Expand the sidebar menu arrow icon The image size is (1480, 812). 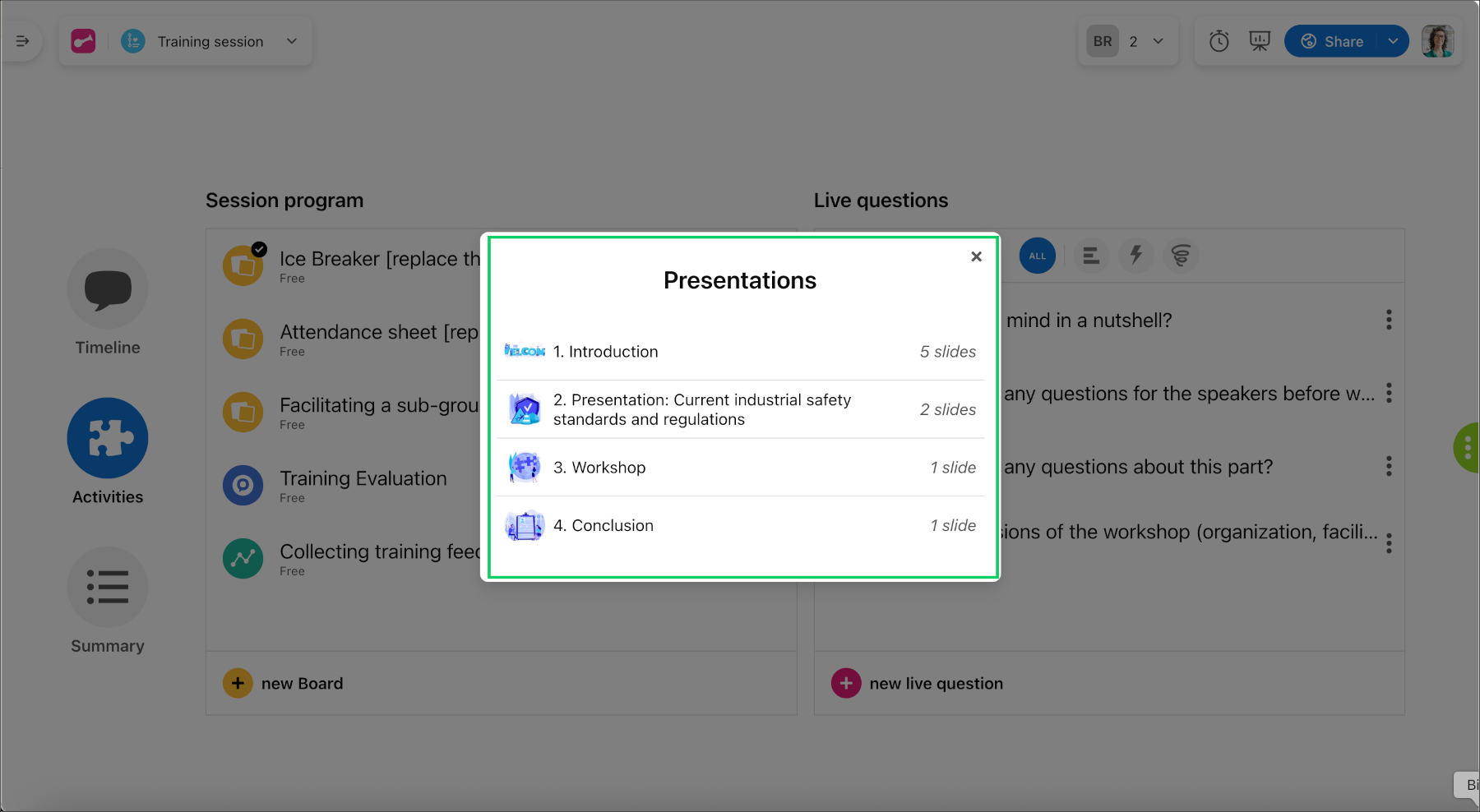click(22, 41)
